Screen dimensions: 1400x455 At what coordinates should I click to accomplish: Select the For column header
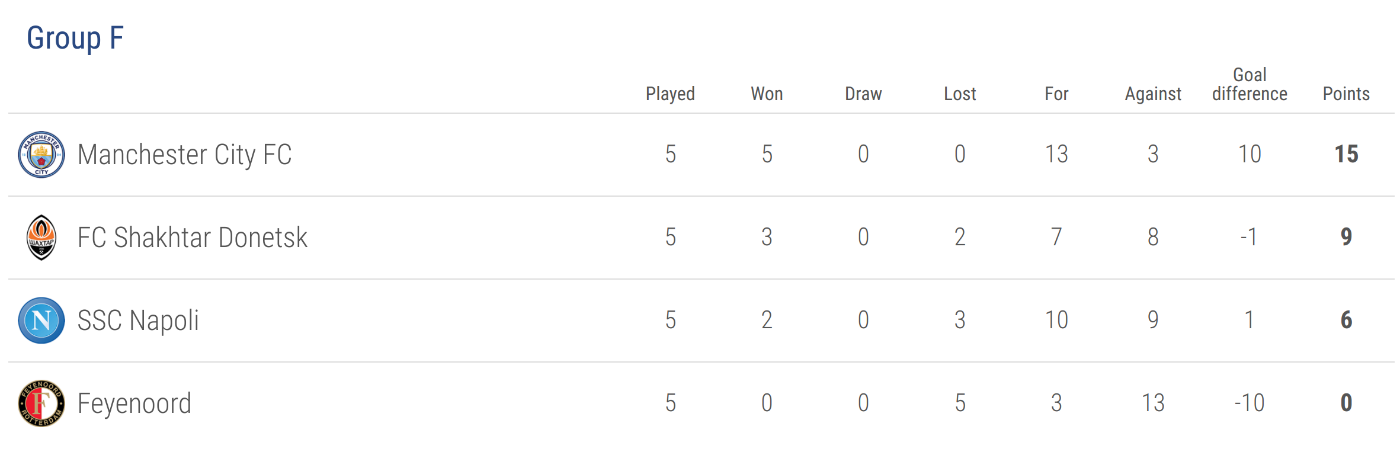pos(1057,94)
